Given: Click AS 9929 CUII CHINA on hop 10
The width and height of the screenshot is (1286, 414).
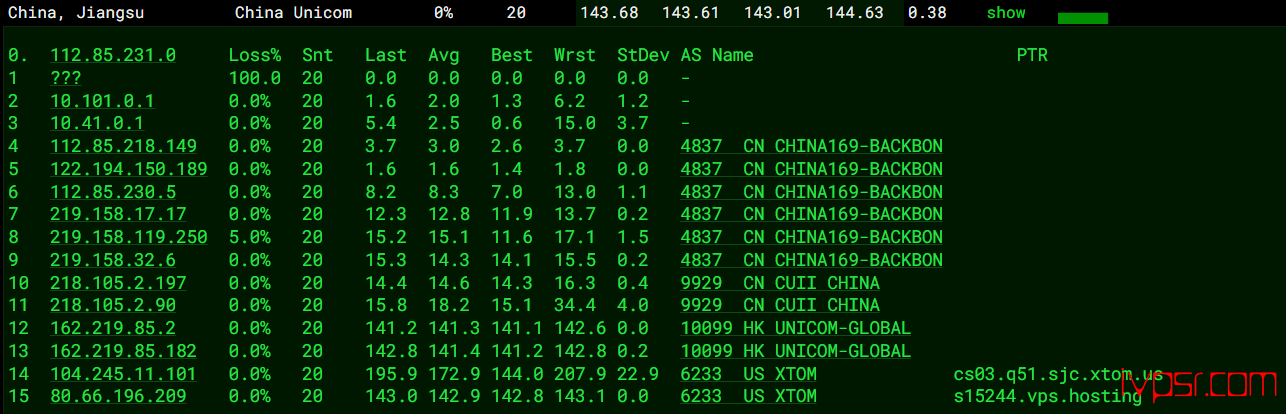Looking at the screenshot, I should click(780, 283).
